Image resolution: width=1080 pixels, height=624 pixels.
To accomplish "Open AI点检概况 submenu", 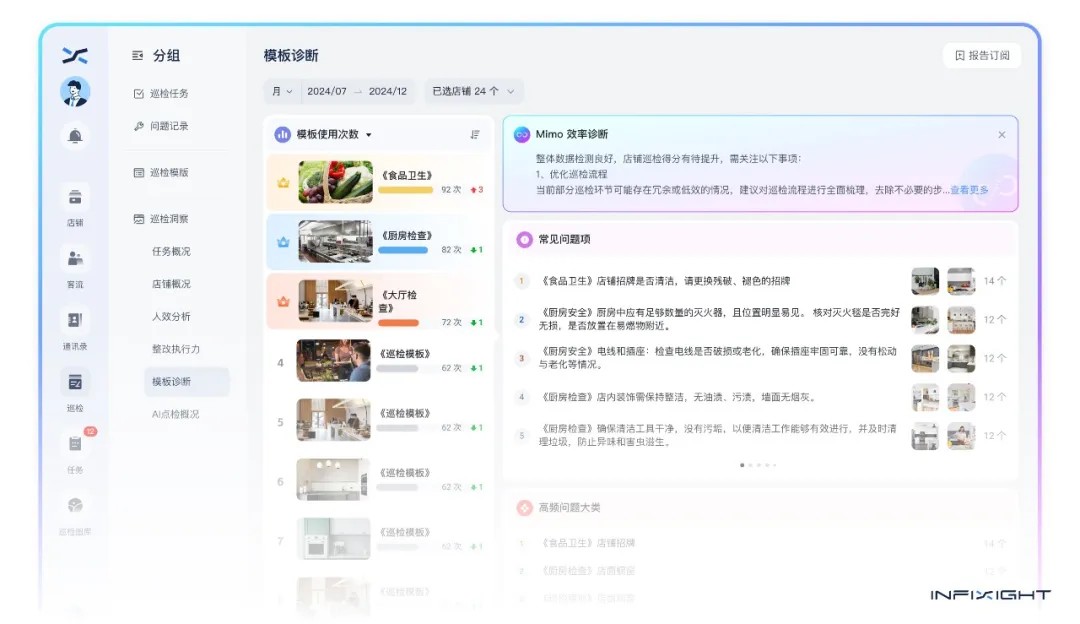I will [176, 415].
